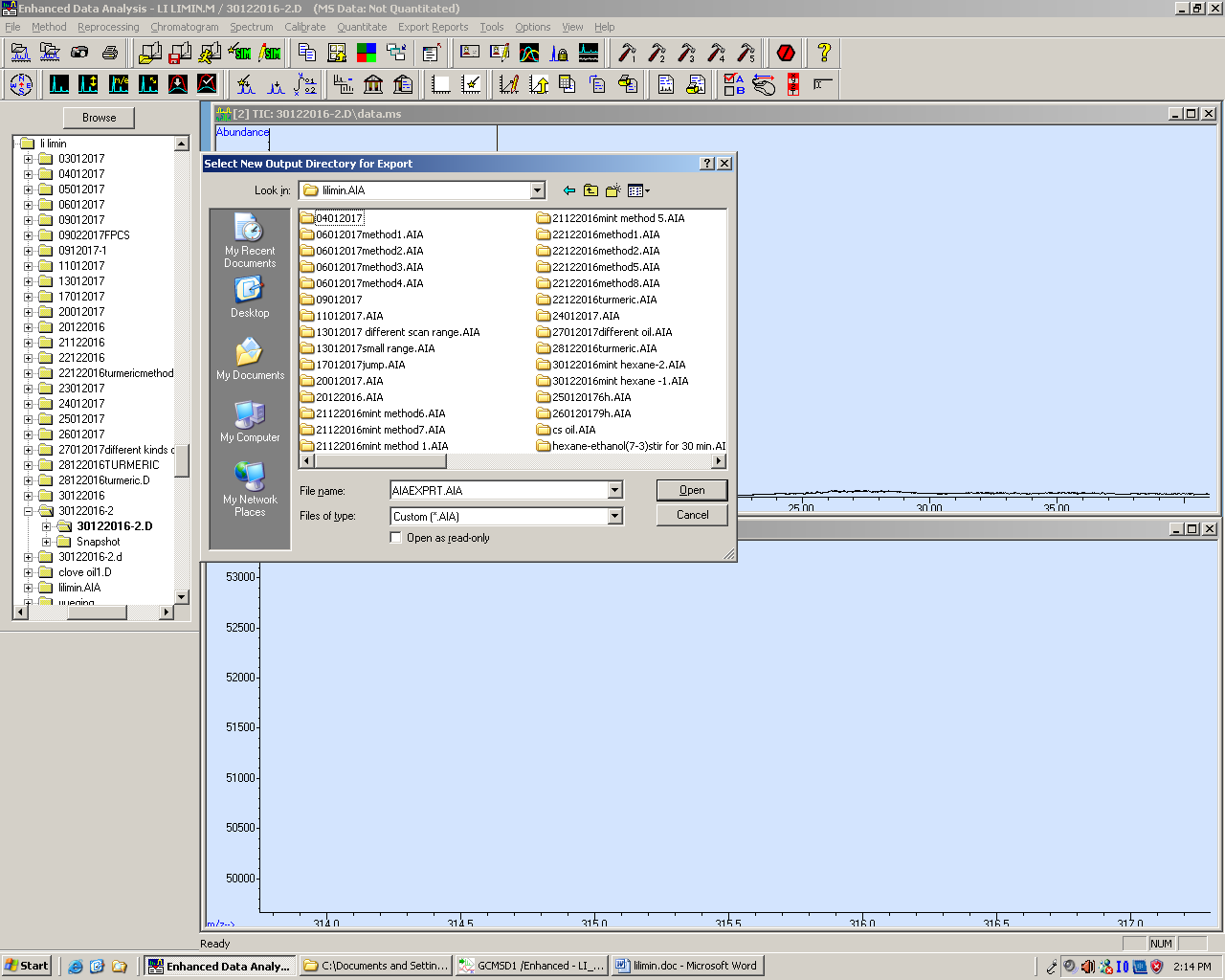This screenshot has width=1225, height=980.
Task: Expand the 20122016 tree folder
Action: click(x=28, y=327)
